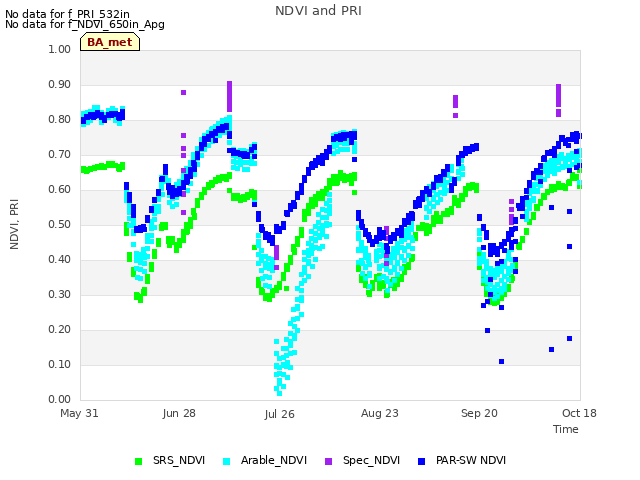Click the 0.30 y-axis tick label
This screenshot has height=480, width=640.
[x=60, y=294]
